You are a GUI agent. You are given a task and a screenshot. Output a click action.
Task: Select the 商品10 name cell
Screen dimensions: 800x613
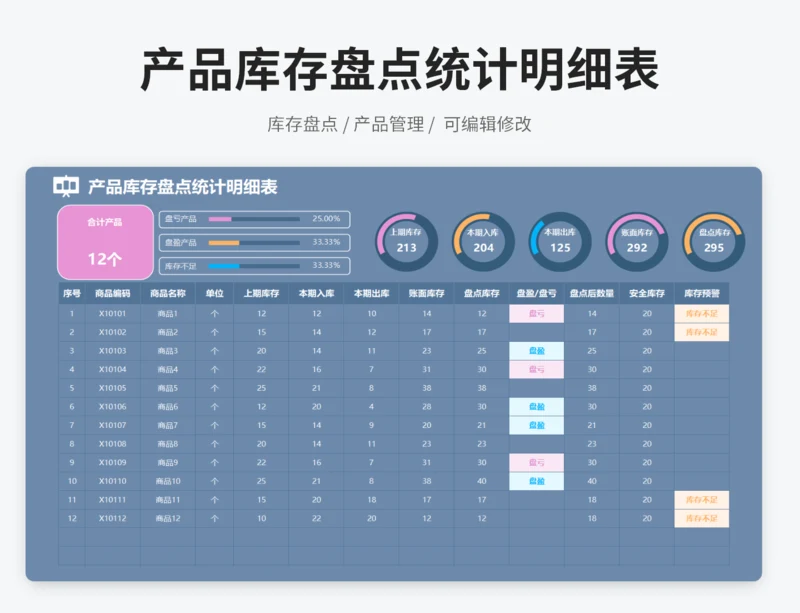click(168, 481)
